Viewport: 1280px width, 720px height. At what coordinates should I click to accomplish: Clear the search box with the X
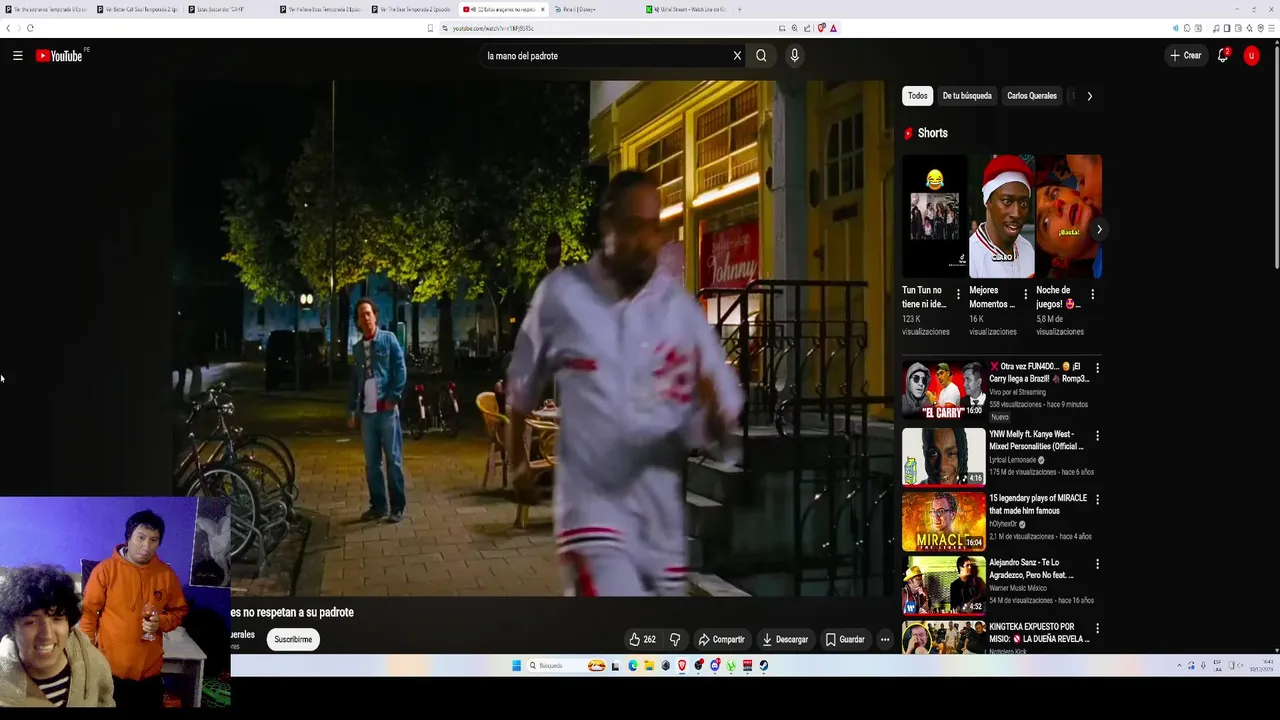[x=737, y=56]
